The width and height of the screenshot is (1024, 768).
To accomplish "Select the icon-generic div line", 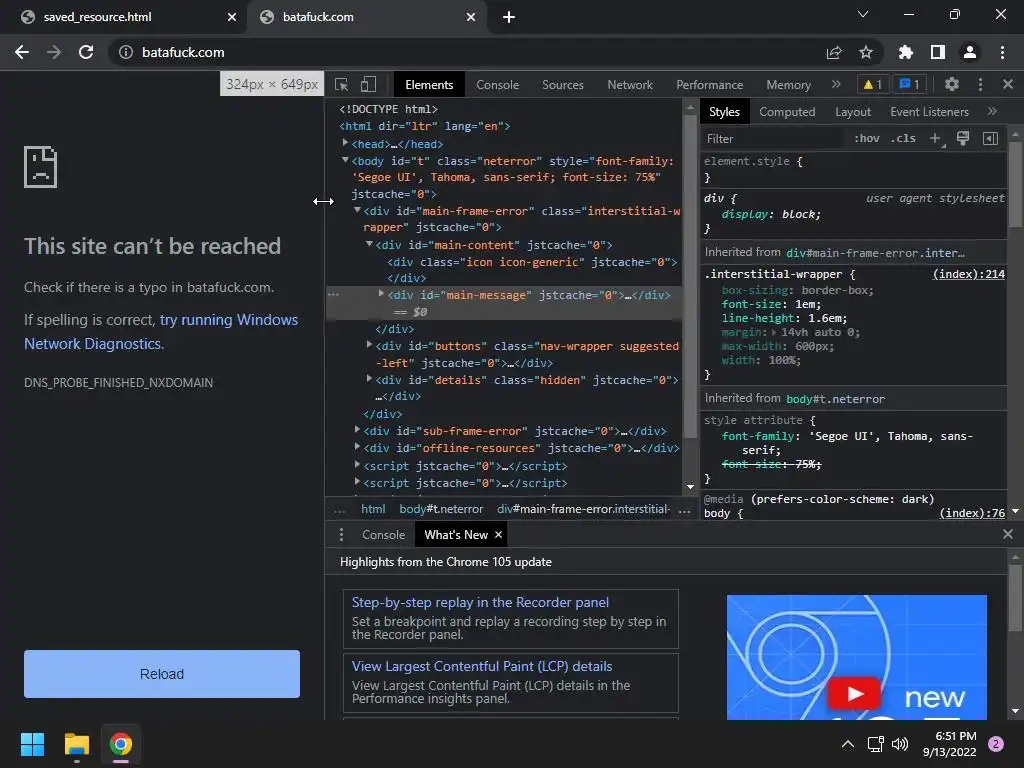I will pos(532,263).
